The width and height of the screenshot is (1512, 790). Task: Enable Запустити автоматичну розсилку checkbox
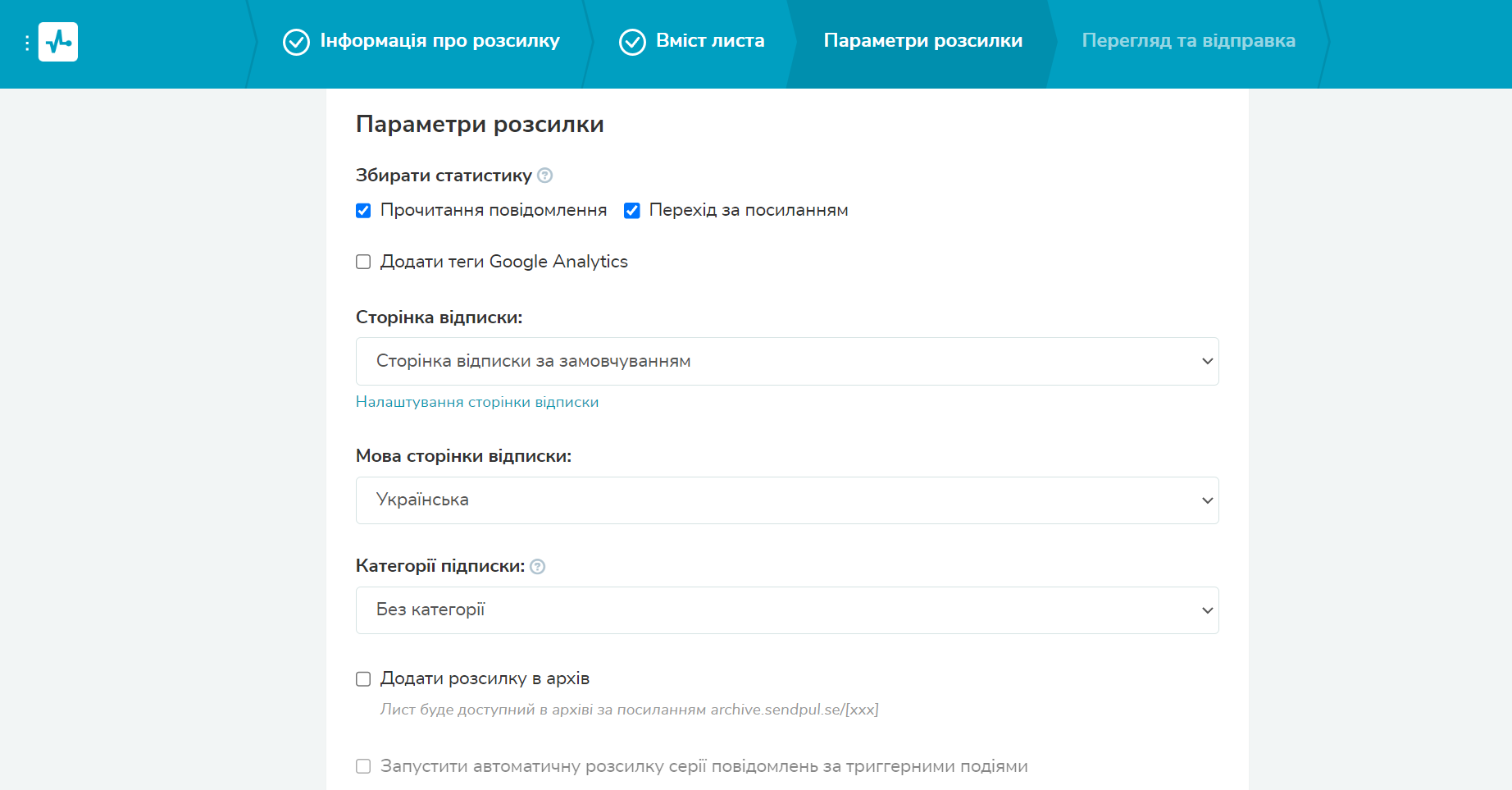(x=363, y=766)
